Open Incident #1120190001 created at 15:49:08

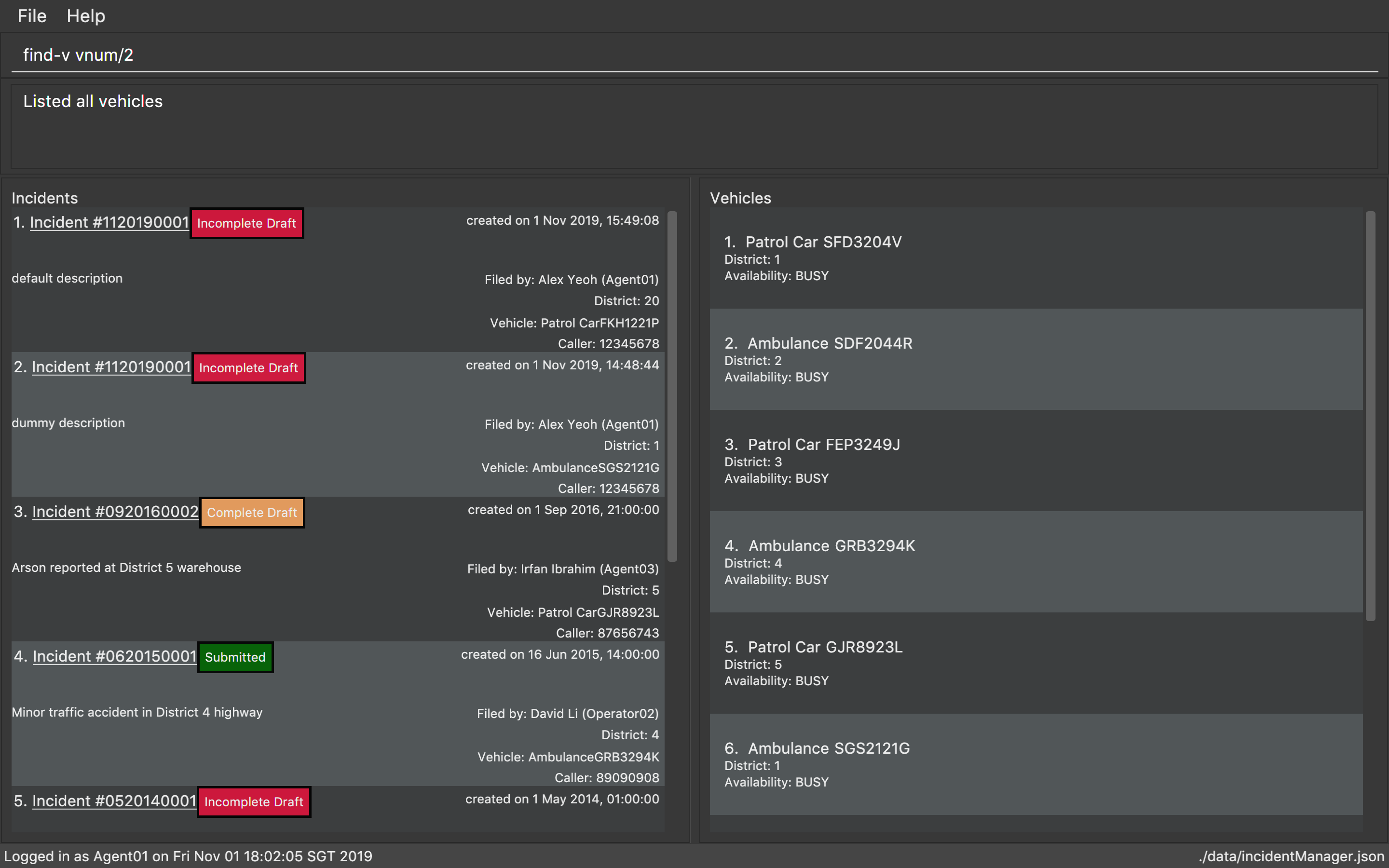pos(109,223)
